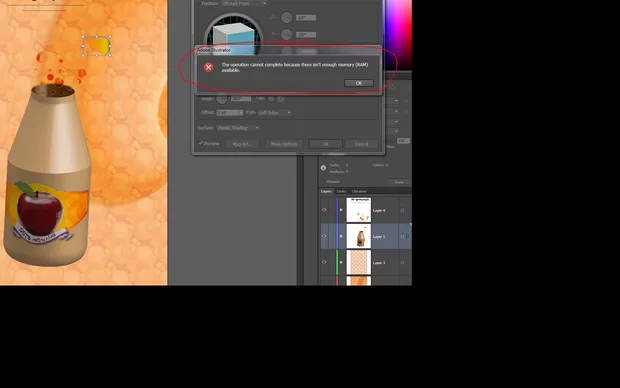Select the Layer 3 name
Image resolution: width=620 pixels, height=388 pixels.
pos(379,263)
